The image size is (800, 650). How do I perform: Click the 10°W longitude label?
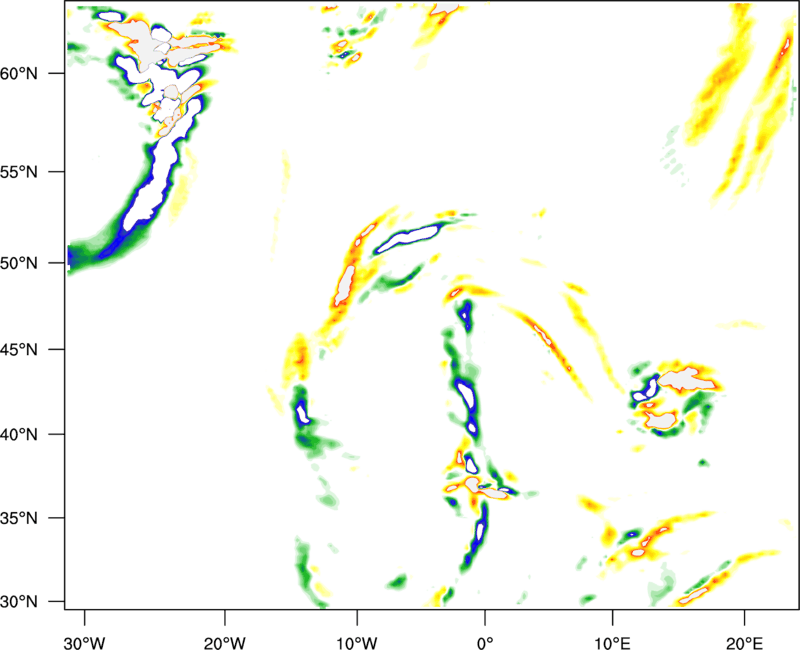(357, 643)
